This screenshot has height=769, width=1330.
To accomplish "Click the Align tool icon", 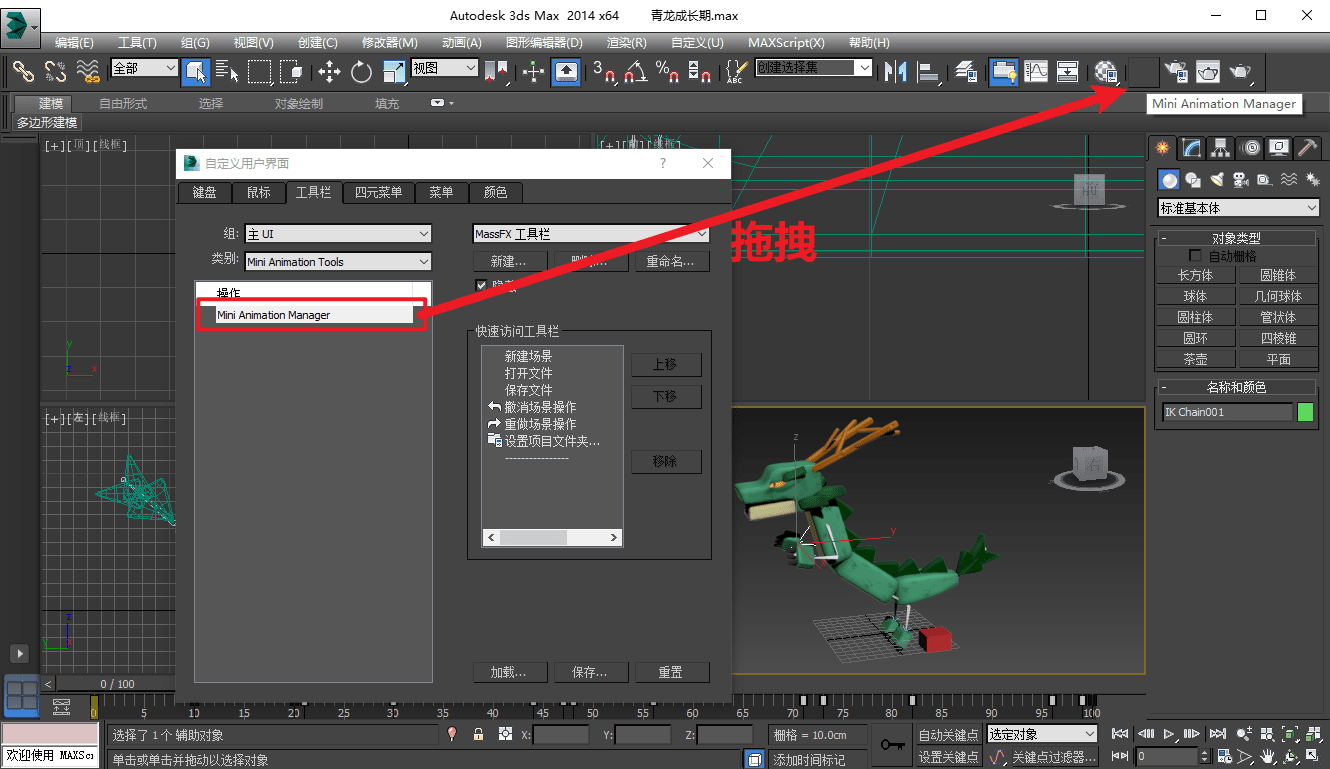I will pyautogui.click(x=930, y=71).
